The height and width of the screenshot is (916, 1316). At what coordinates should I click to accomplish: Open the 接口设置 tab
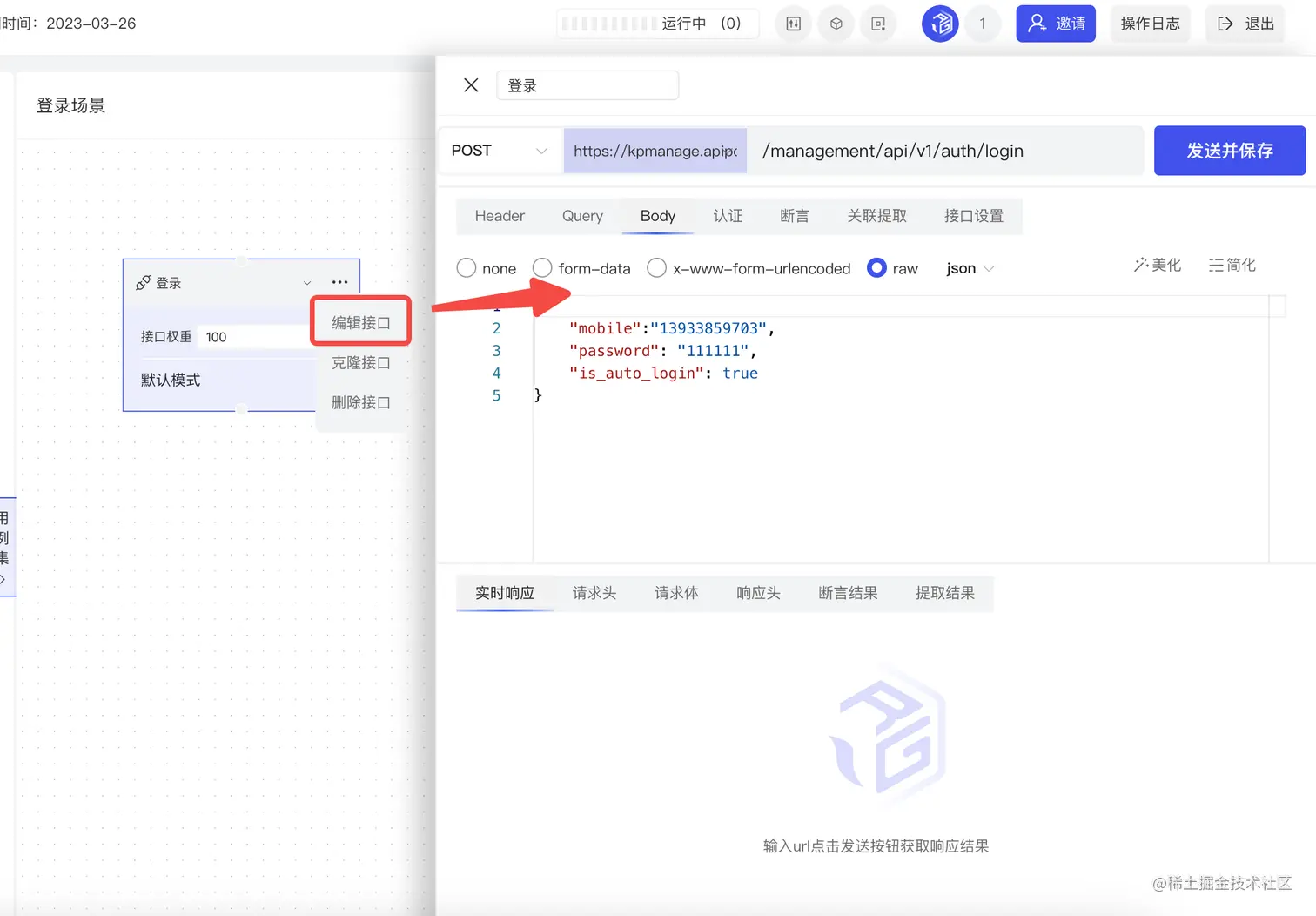[x=973, y=216]
